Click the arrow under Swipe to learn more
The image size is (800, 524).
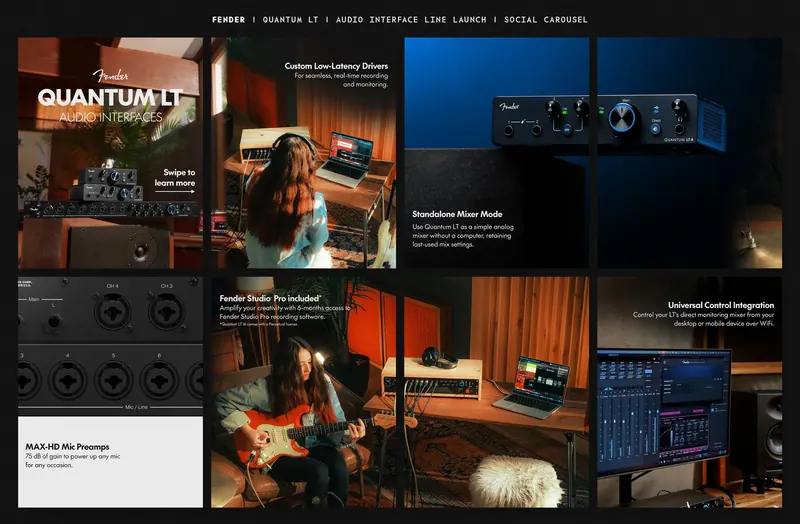tap(175, 192)
